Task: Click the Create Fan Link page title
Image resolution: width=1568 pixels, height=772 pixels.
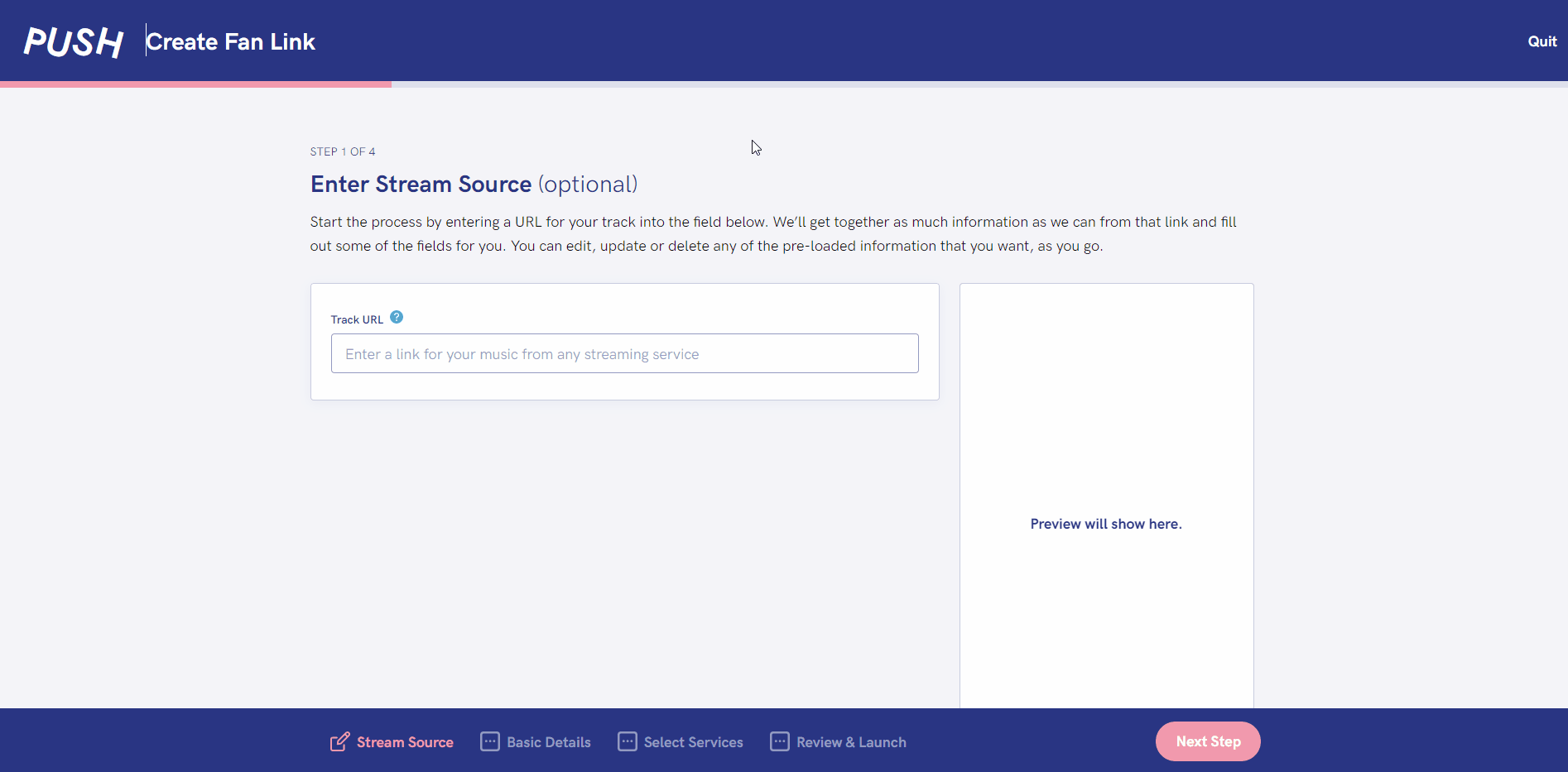Action: [x=231, y=42]
